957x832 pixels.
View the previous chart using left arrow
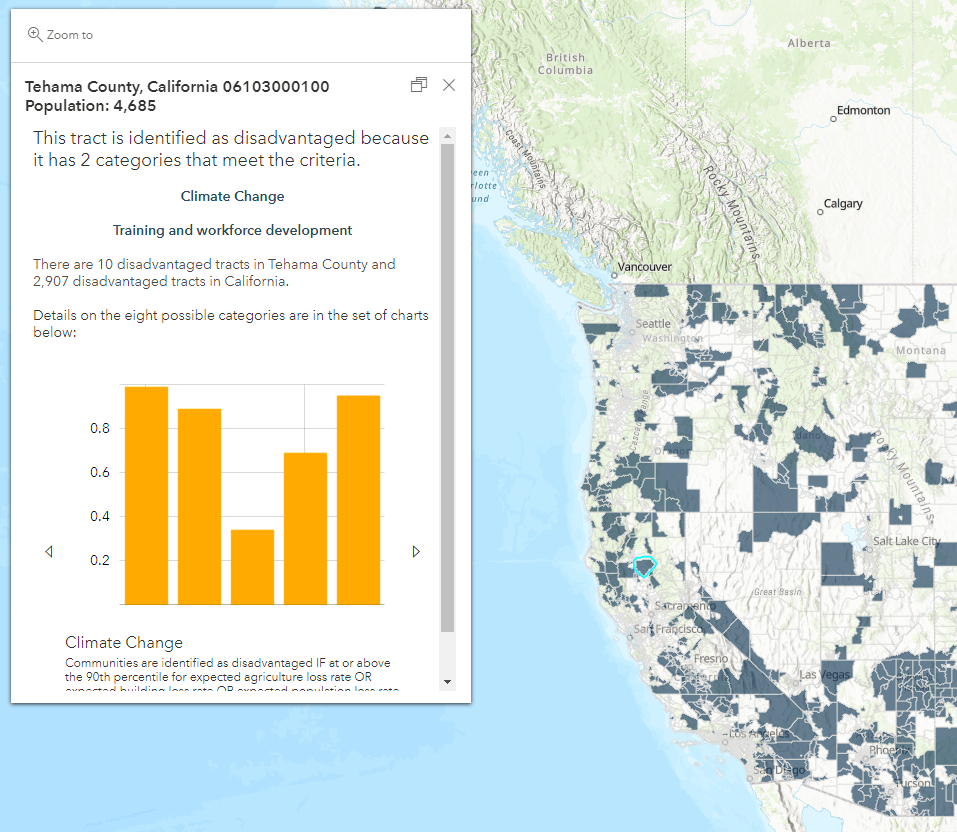coord(48,551)
